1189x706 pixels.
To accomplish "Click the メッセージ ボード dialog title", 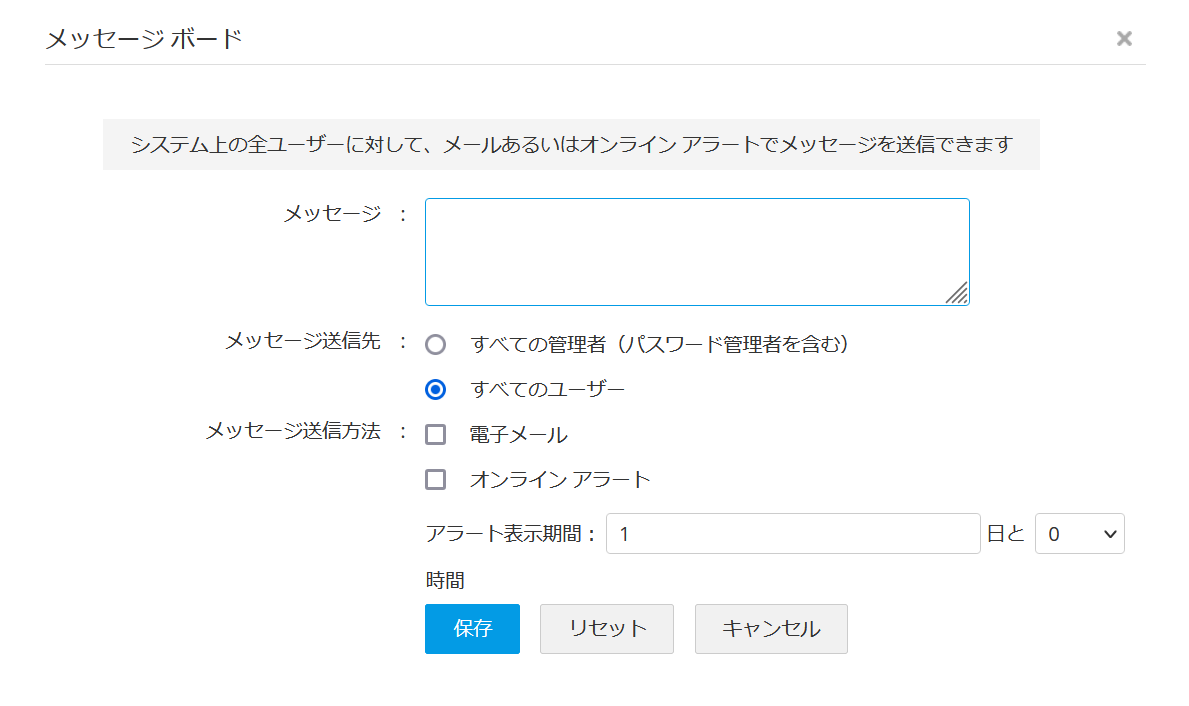I will [144, 39].
